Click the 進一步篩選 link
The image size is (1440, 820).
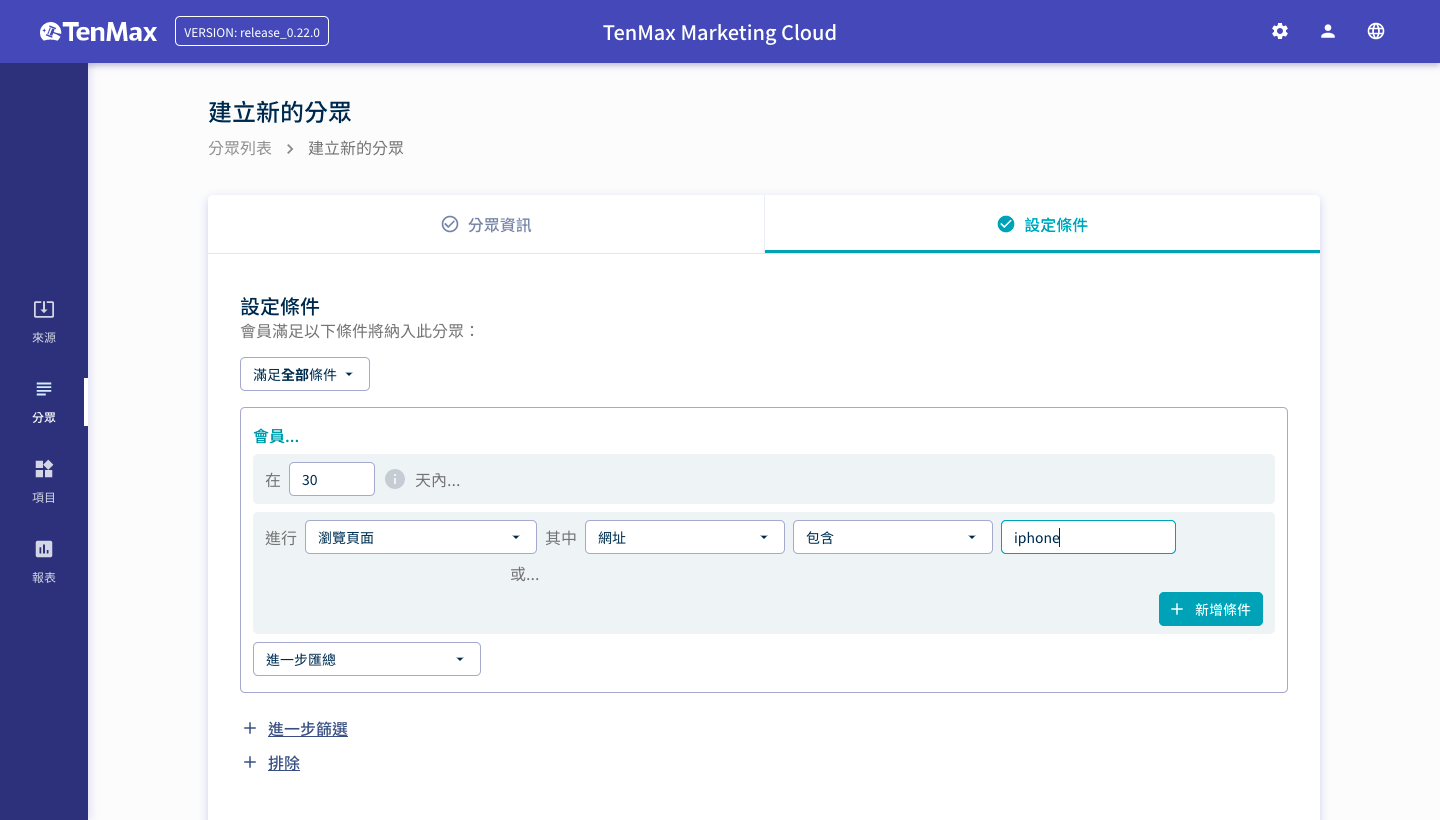[x=308, y=729]
